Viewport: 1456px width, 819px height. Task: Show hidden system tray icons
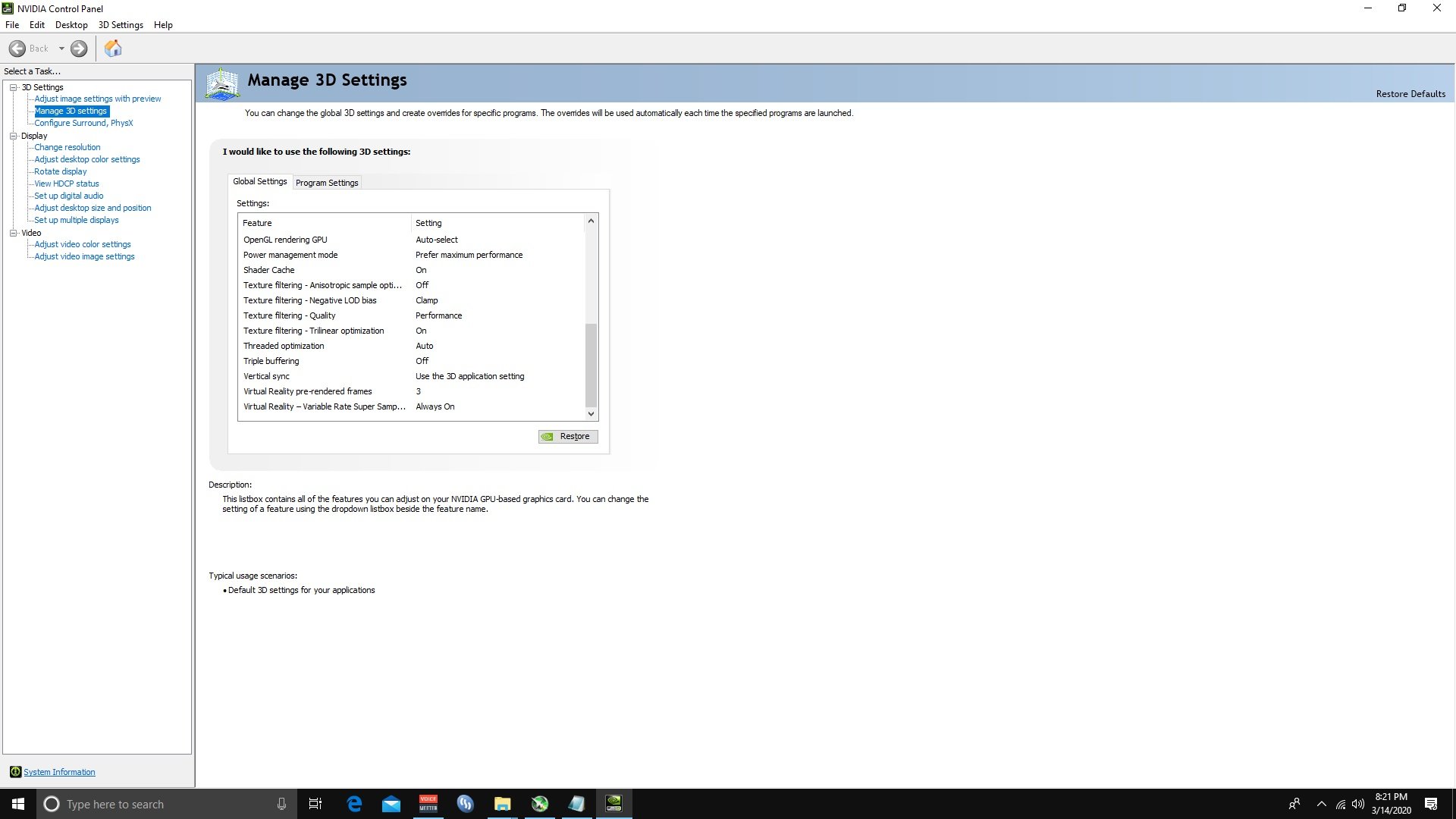tap(1322, 804)
